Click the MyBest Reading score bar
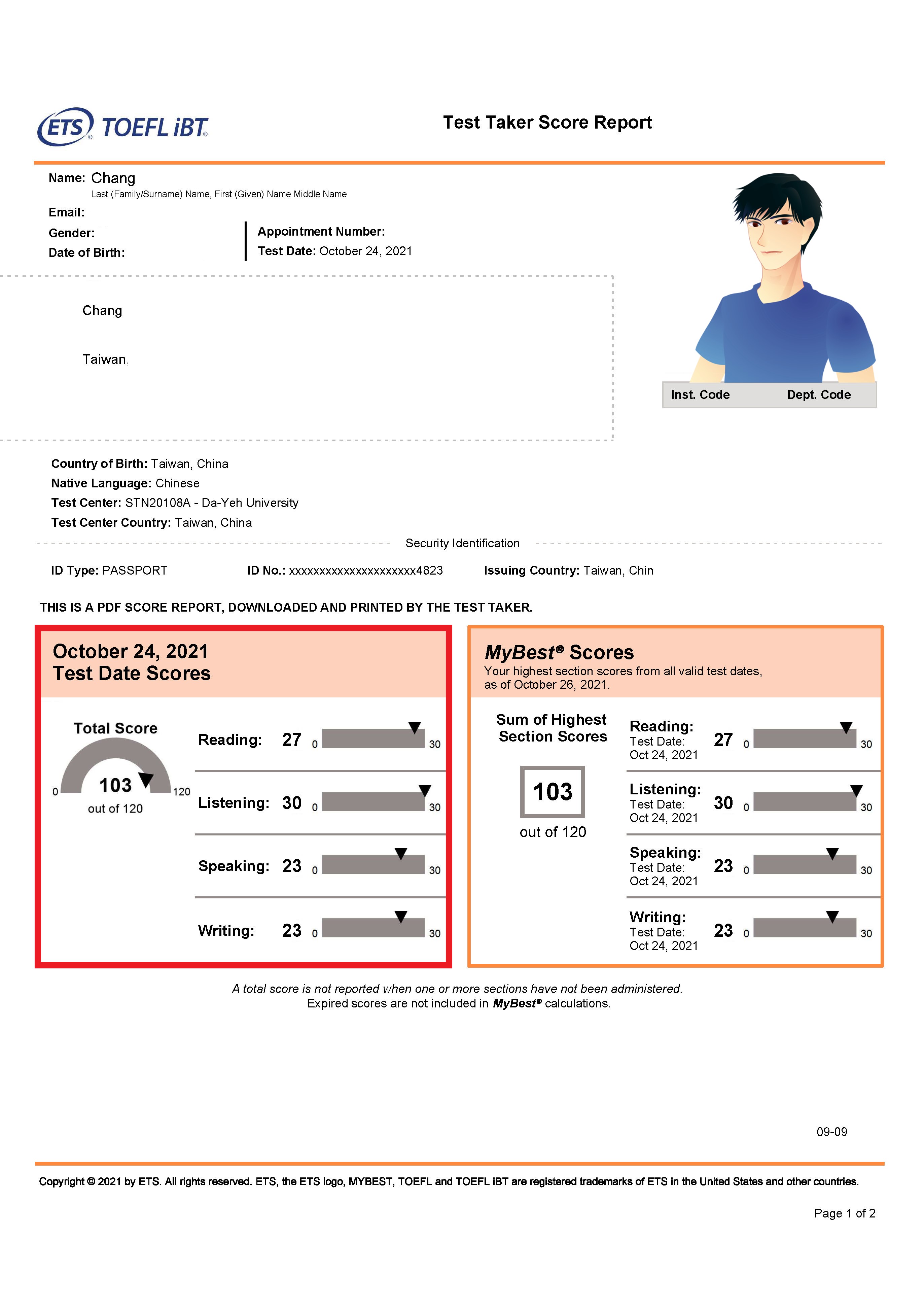The height and width of the screenshot is (1307, 924). coord(805,738)
